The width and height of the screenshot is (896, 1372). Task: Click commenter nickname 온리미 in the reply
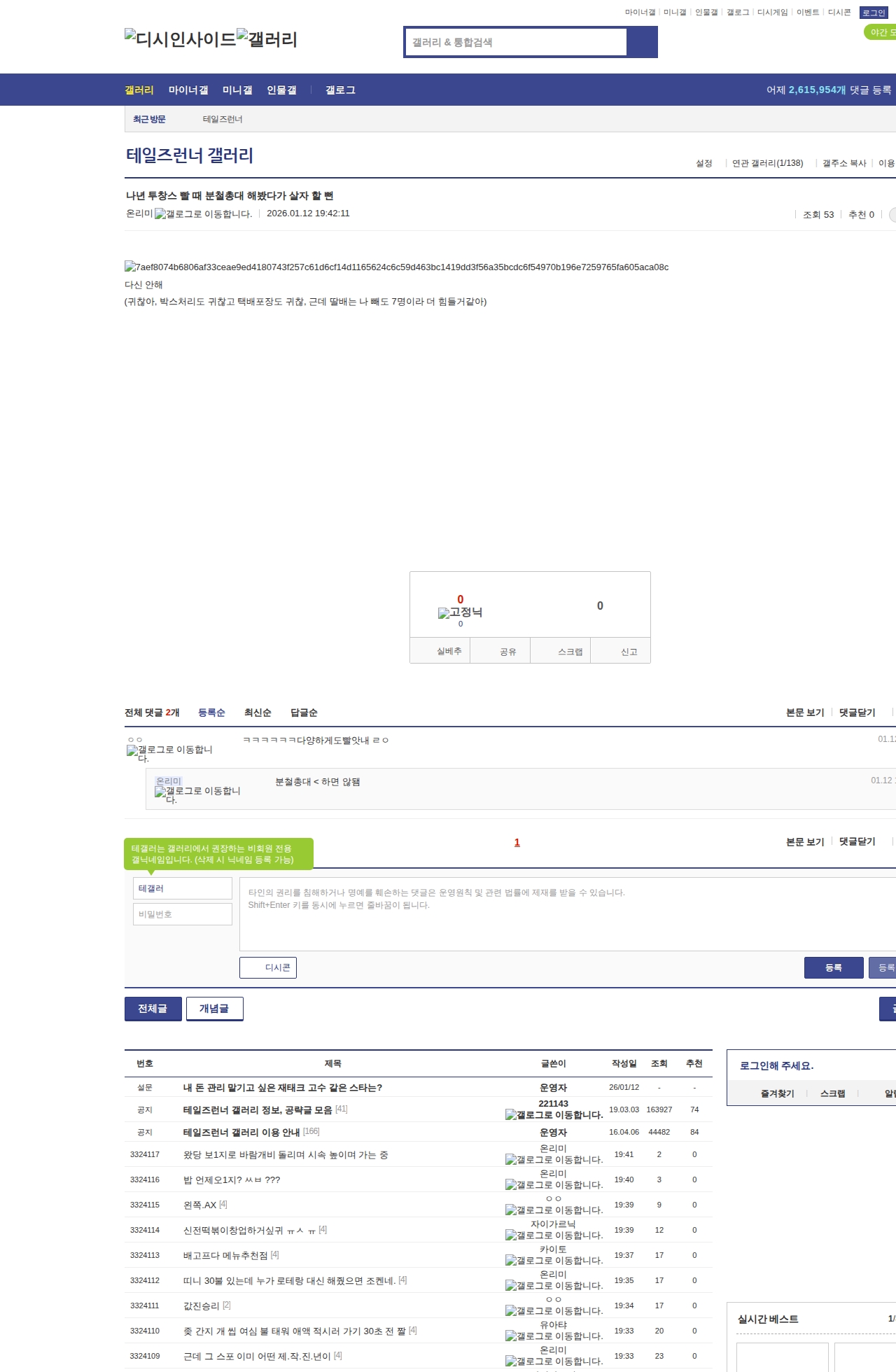coord(169,781)
